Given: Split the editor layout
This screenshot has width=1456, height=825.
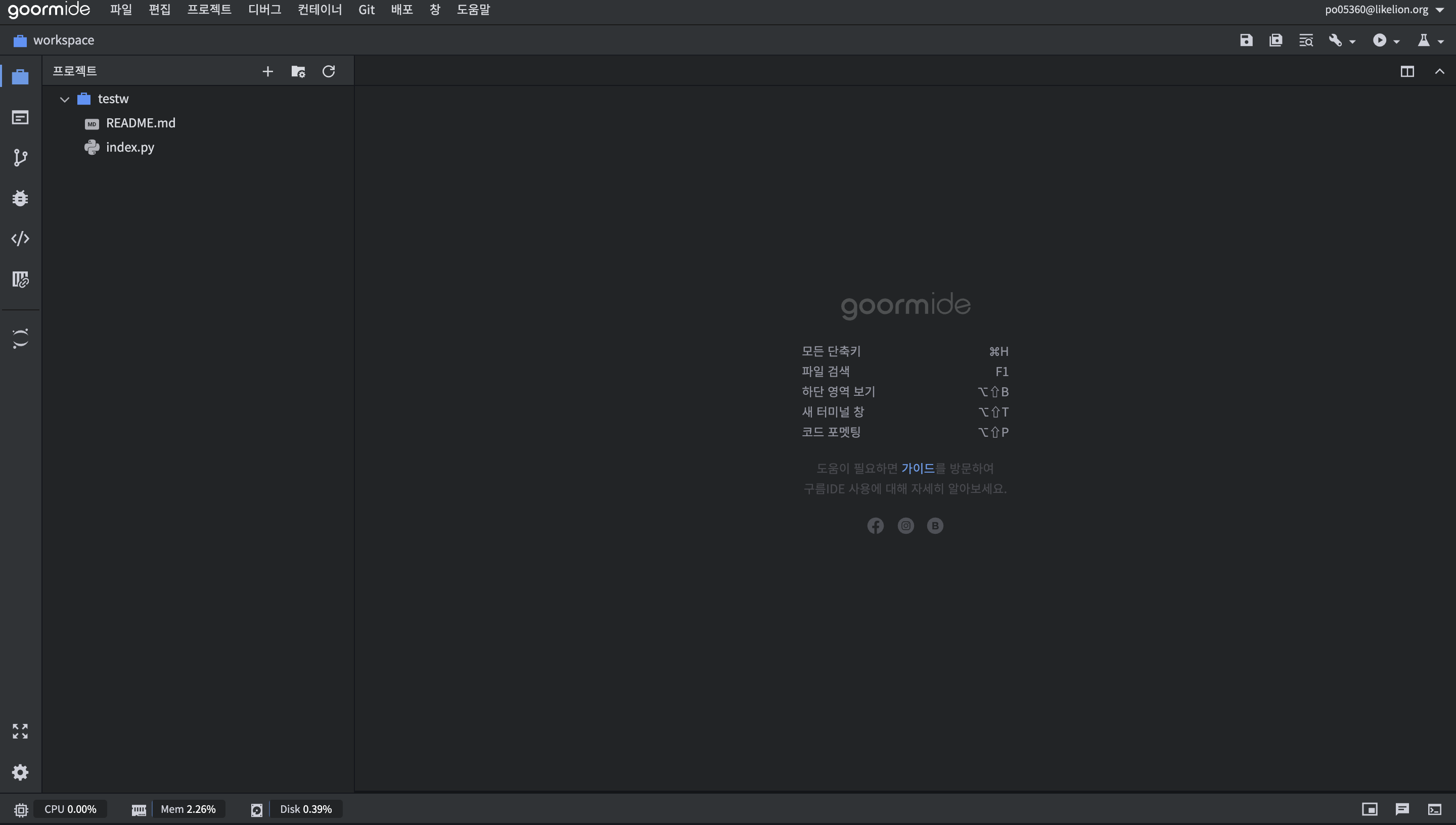Looking at the screenshot, I should 1407,71.
